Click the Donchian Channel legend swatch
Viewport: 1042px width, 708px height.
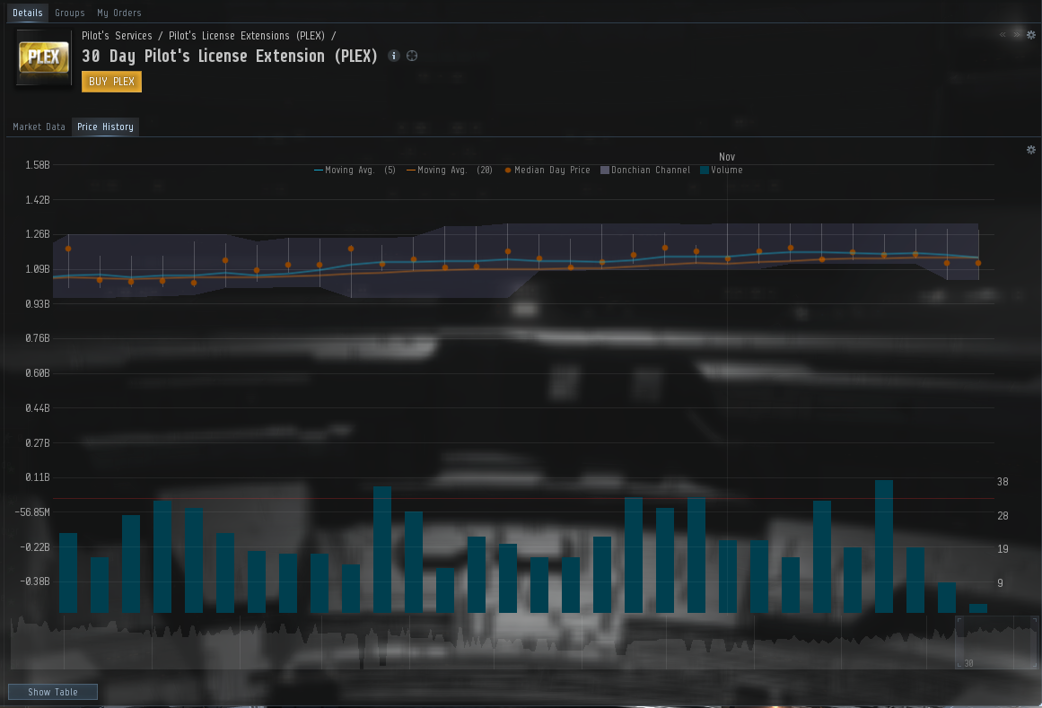605,170
